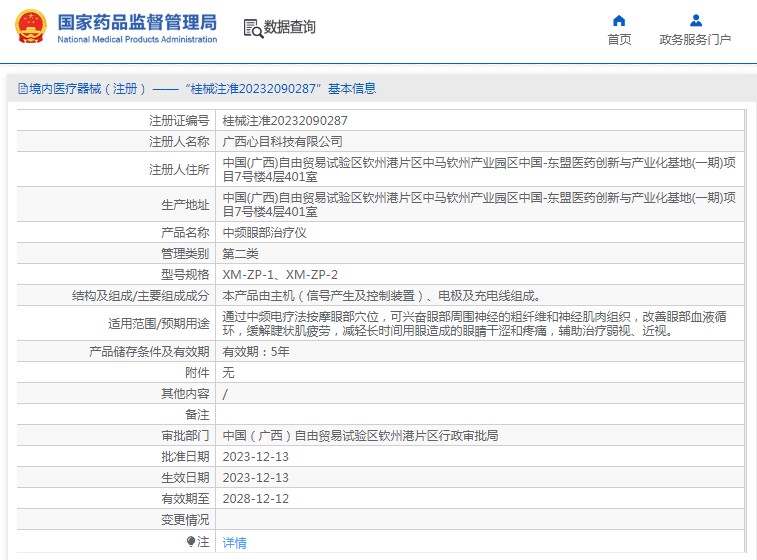Click the 产品储存条件及有效期 label

coord(149,351)
